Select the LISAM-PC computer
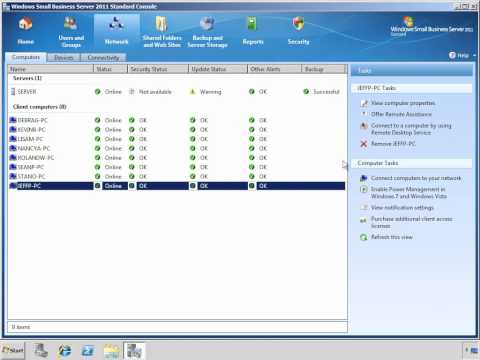Screen dimensions: 480x360 [177, 139]
